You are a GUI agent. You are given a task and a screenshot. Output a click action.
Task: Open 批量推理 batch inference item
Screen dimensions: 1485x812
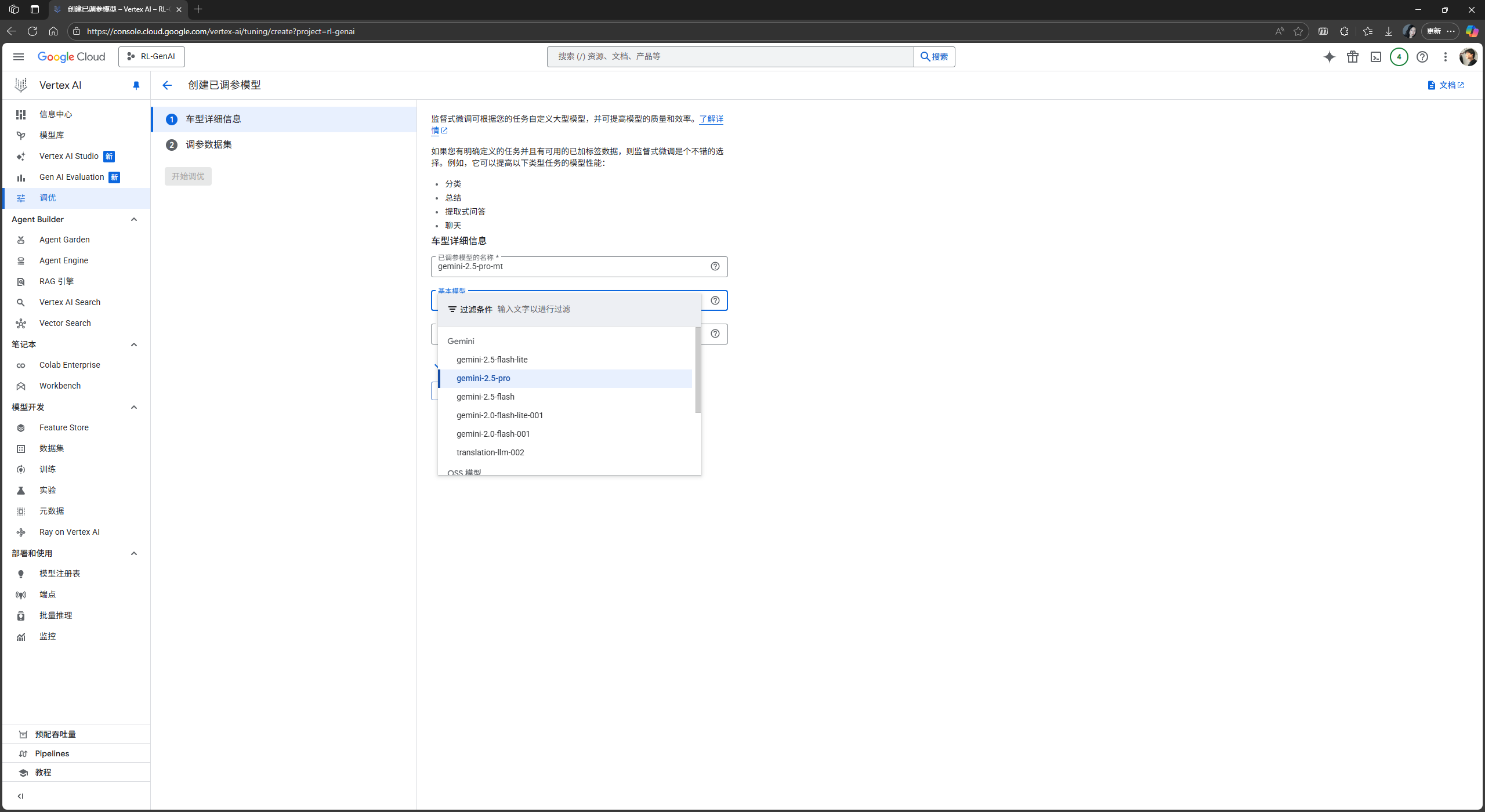pyautogui.click(x=77, y=615)
